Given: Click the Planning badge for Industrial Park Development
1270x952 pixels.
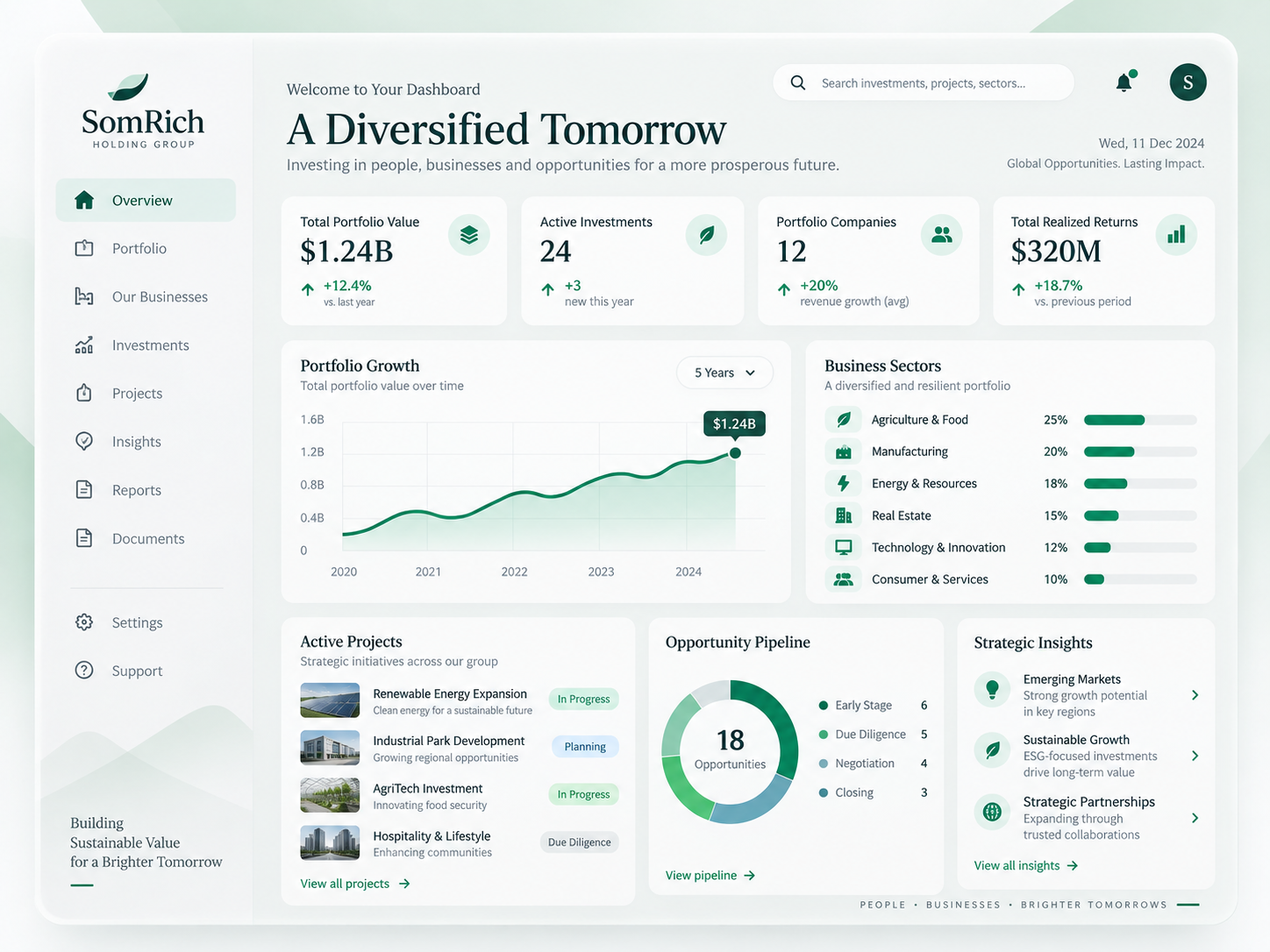Looking at the screenshot, I should pos(585,747).
